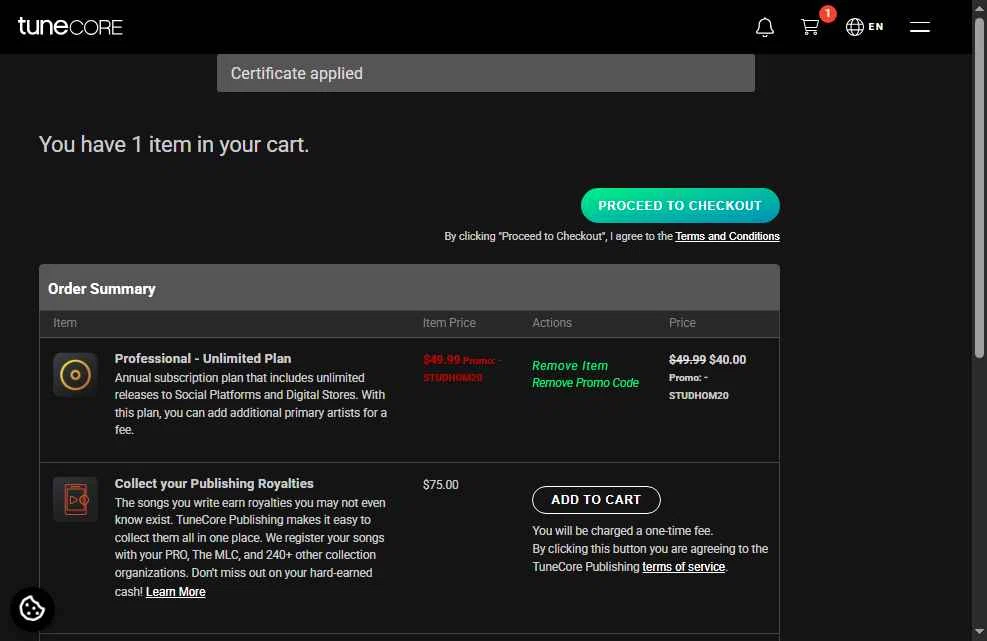987x641 pixels.
Task: Open the EN language selector
Action: (x=864, y=26)
